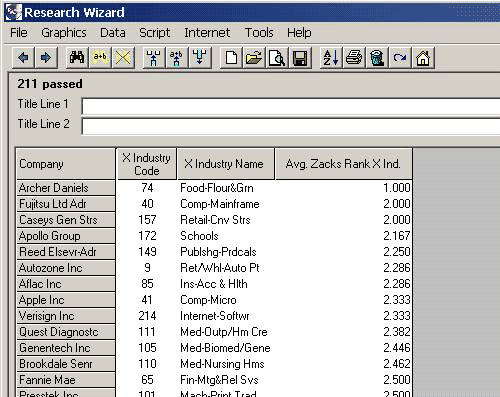Click the Title Line 1 input field
Image resolution: width=500 pixels, height=397 pixels.
point(291,106)
